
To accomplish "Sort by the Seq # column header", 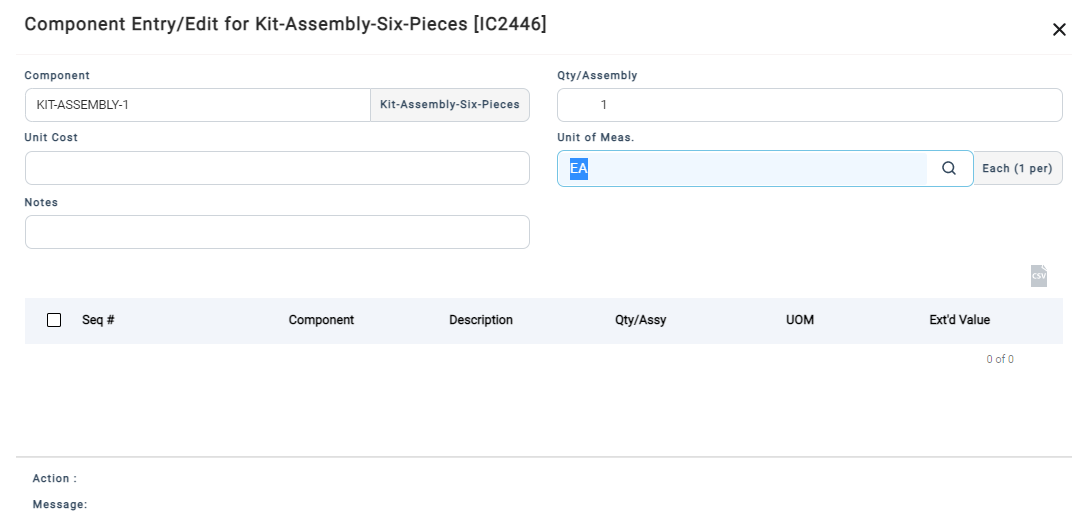I will [x=98, y=320].
